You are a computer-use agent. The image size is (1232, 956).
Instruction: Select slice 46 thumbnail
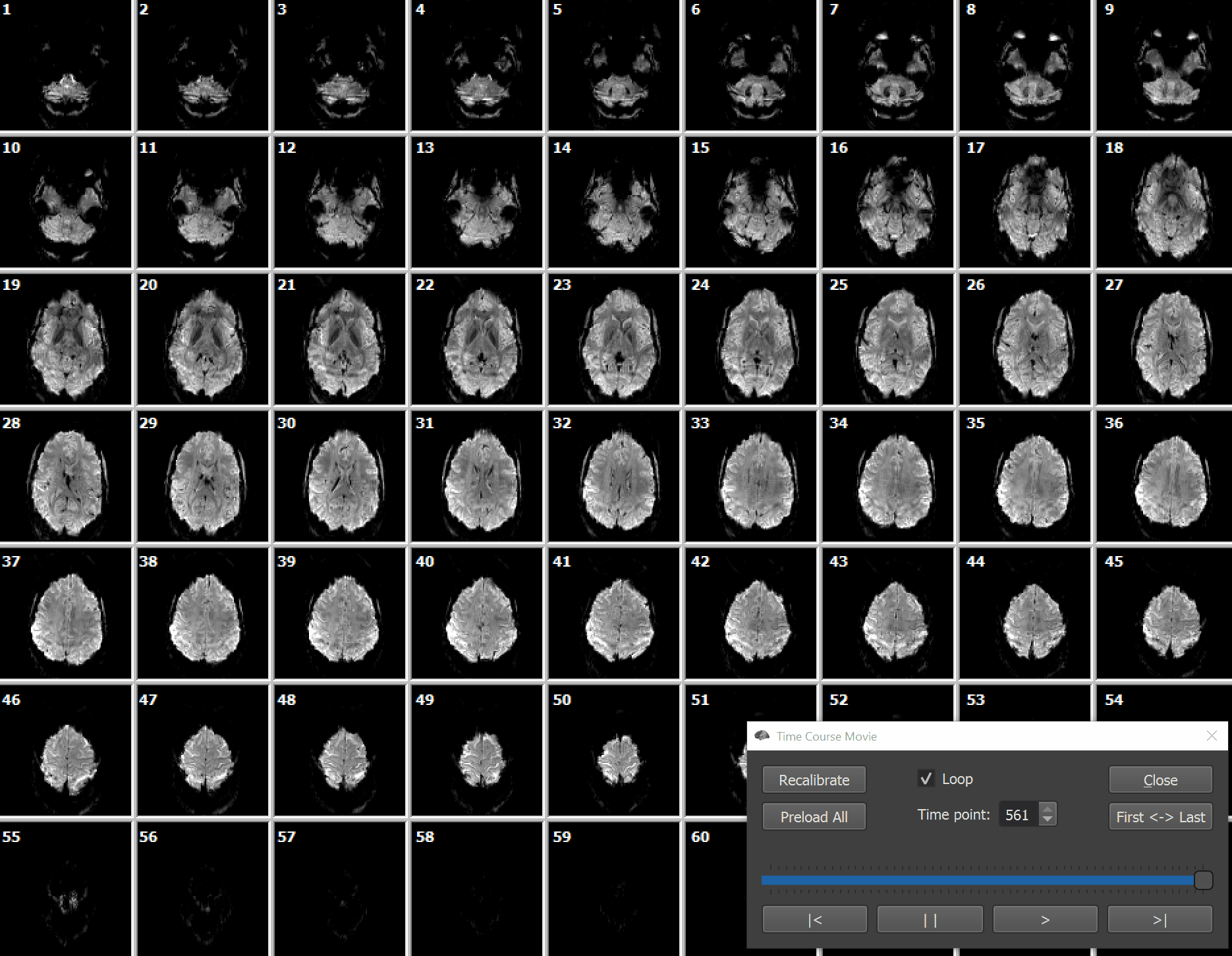point(65,750)
